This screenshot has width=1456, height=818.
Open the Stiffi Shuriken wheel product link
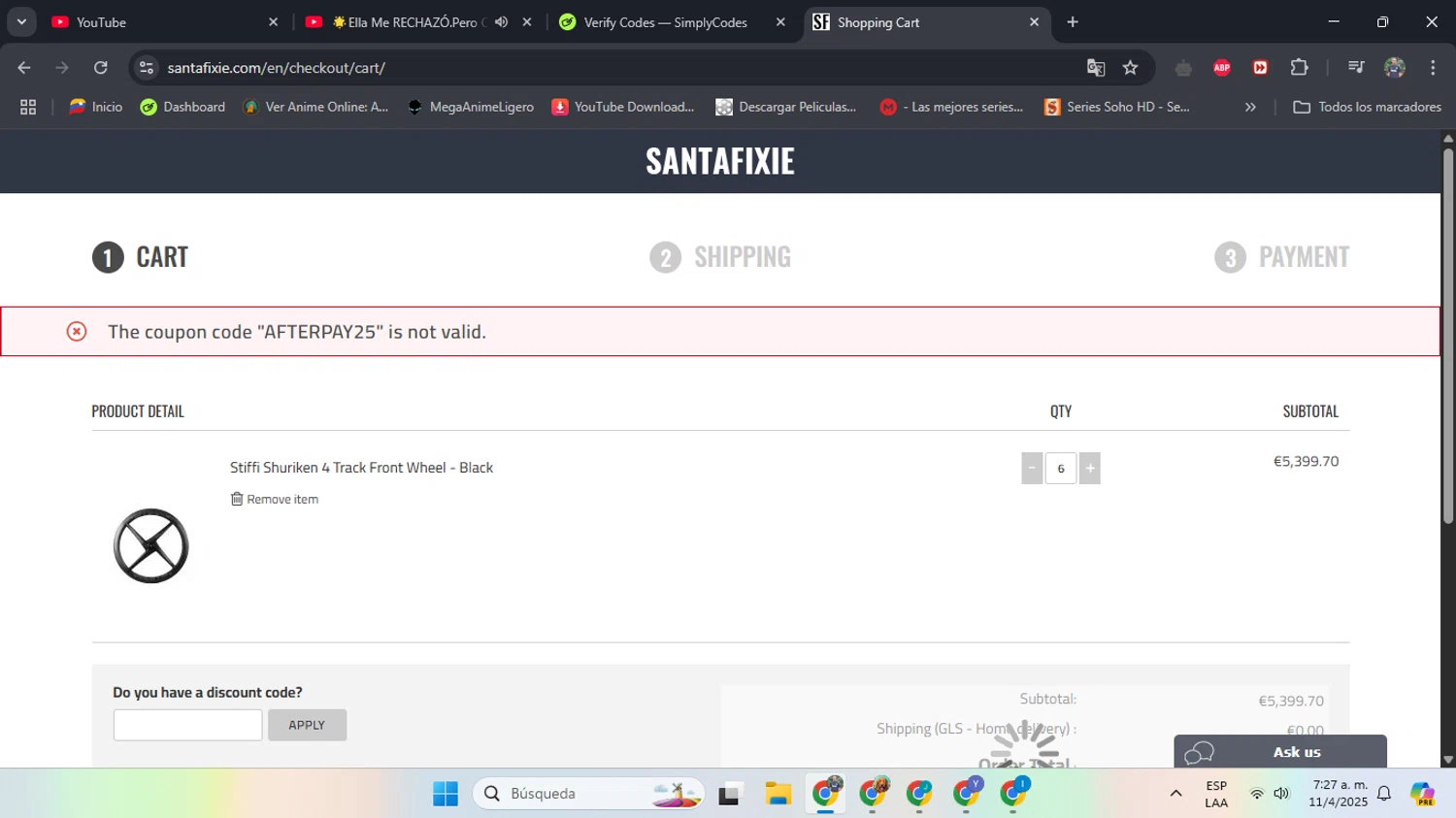361,468
